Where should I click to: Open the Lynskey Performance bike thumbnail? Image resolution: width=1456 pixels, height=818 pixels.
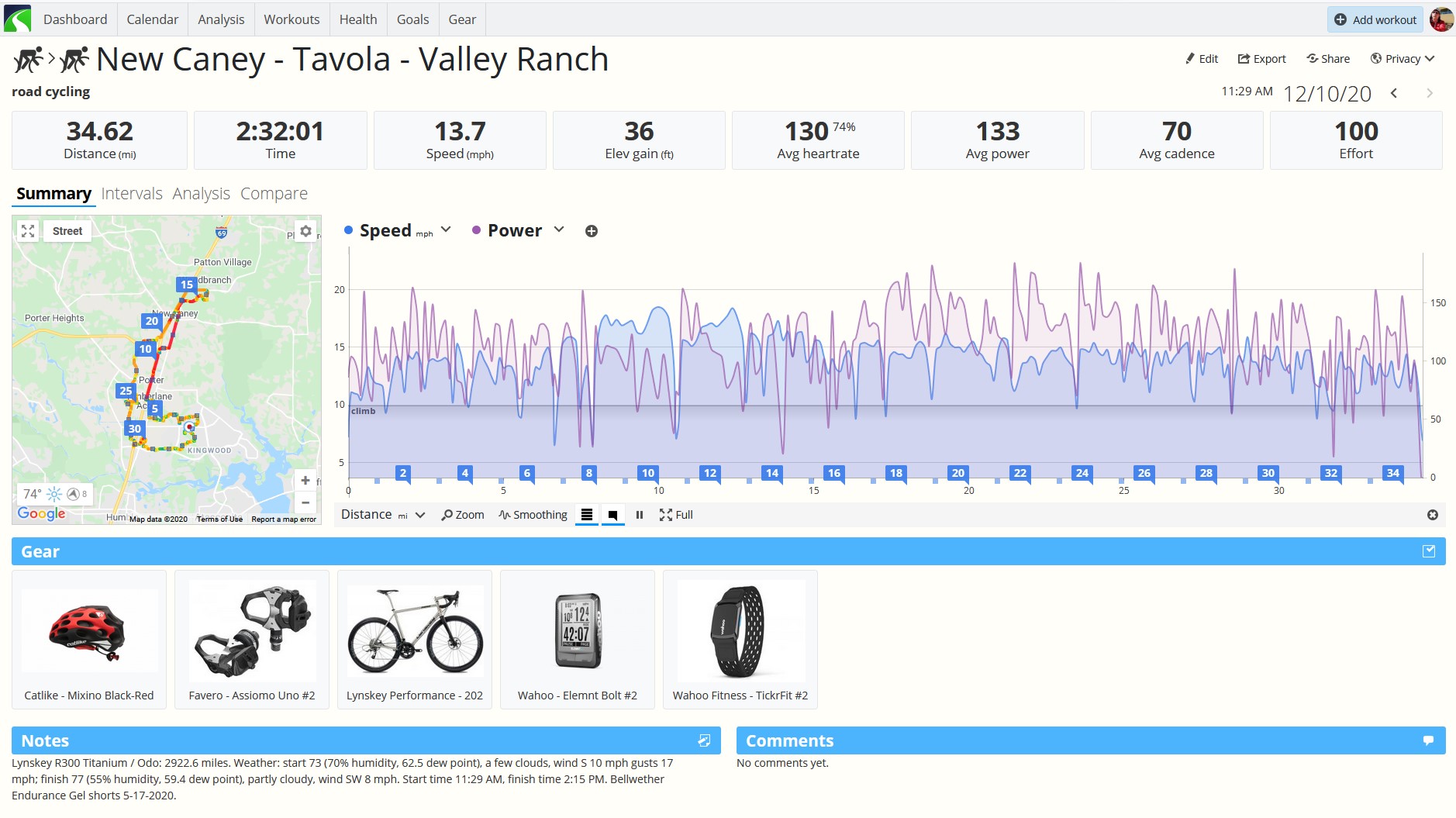415,640
